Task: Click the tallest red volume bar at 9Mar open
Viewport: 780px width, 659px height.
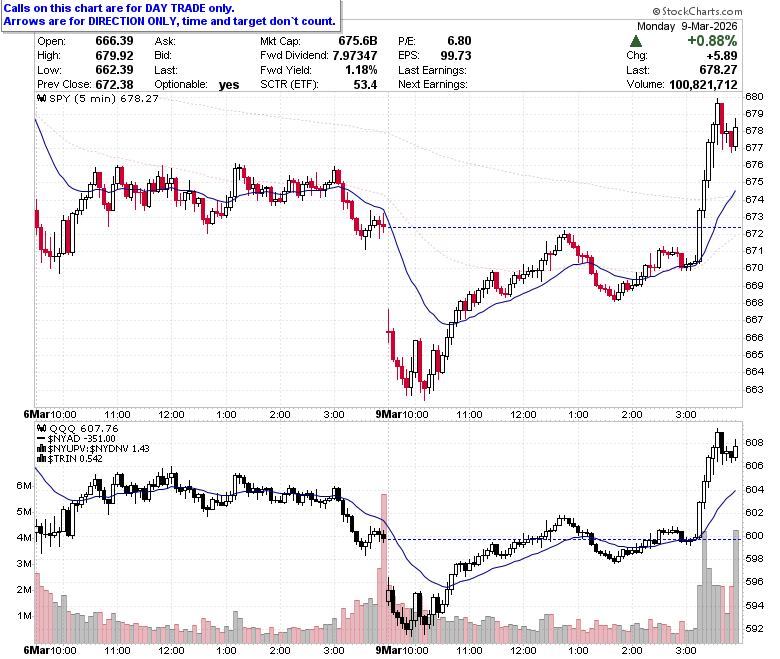Action: (384, 567)
